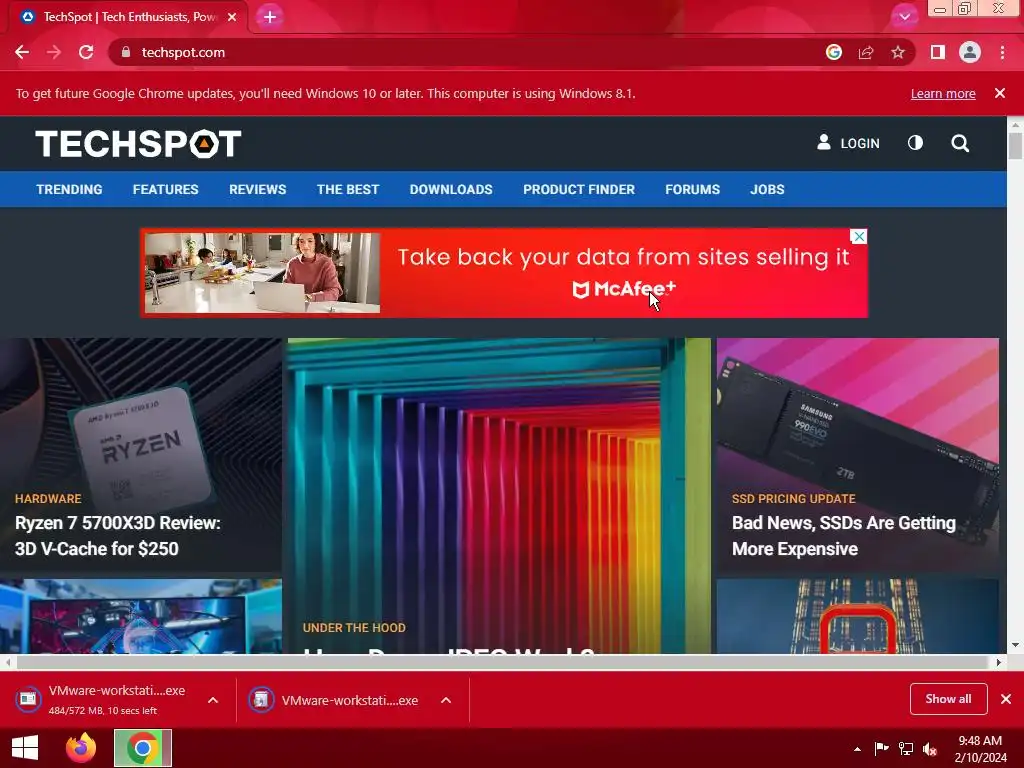Go back using browser back arrow
The height and width of the screenshot is (768, 1024).
[22, 52]
